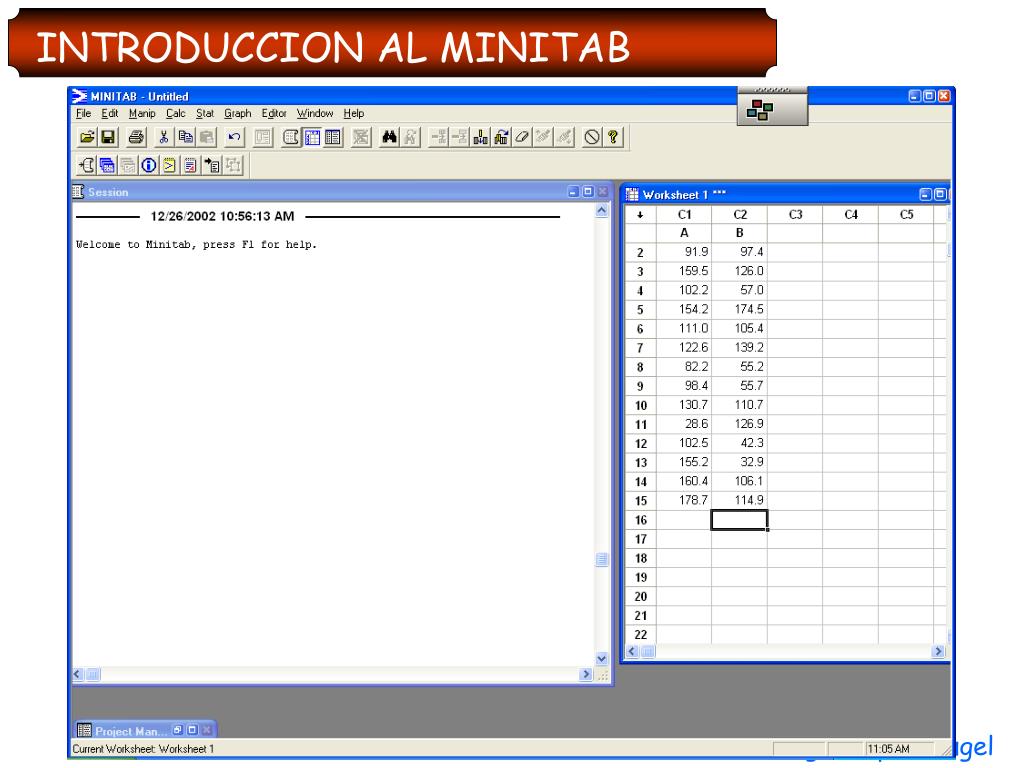Open the Window menu
The width and height of the screenshot is (1024, 768).
point(315,114)
